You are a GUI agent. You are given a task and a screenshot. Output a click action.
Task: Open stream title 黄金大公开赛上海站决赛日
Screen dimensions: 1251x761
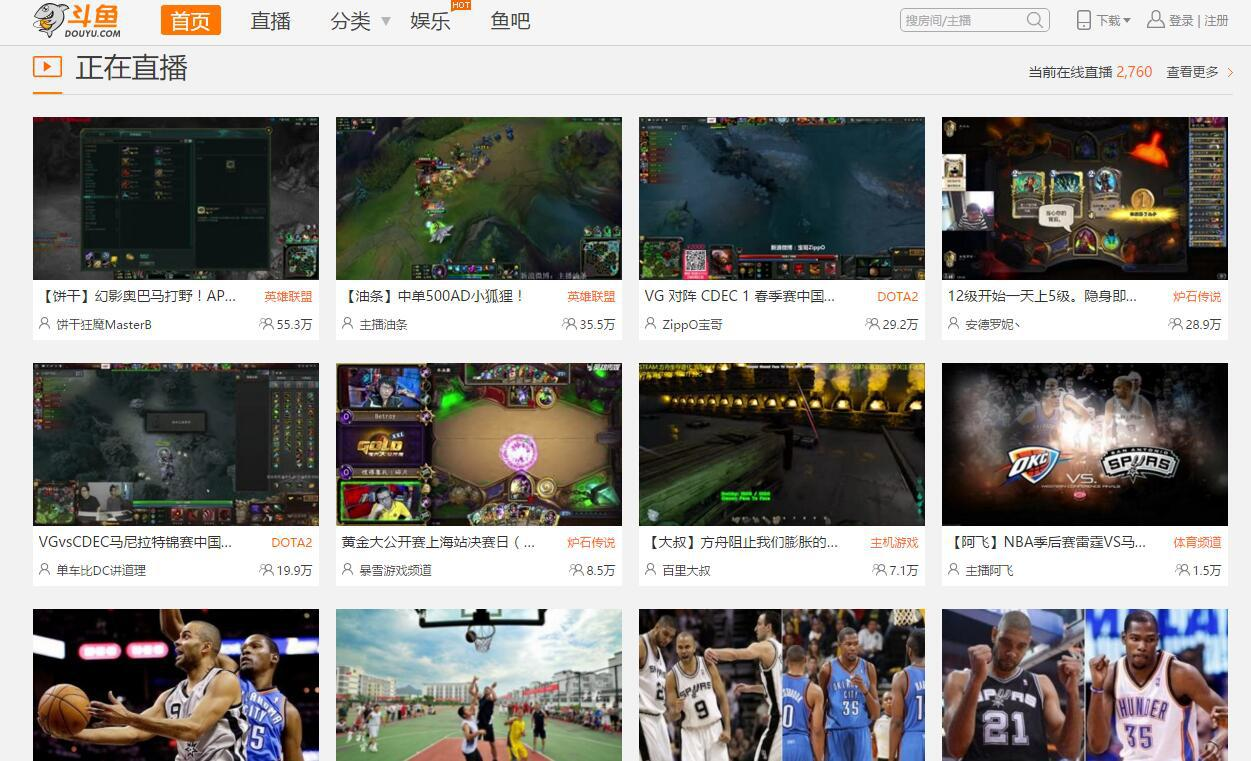(438, 542)
